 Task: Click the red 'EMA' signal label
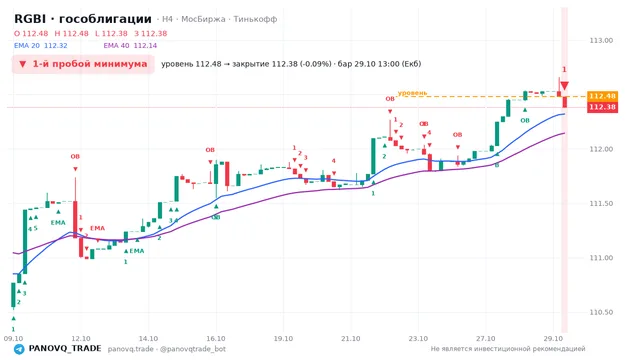pos(97,228)
